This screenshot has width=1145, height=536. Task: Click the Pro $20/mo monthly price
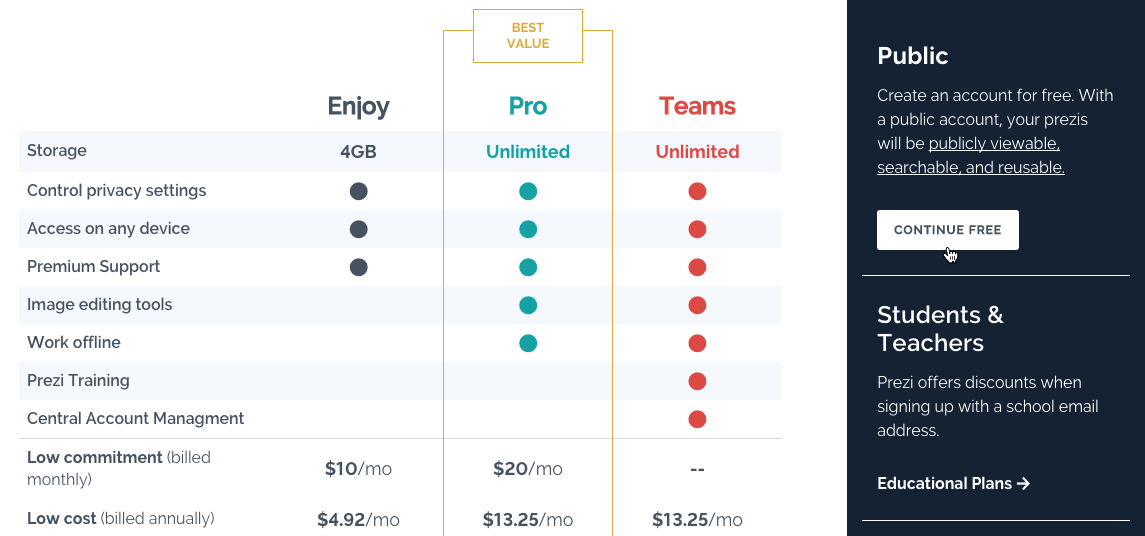(x=528, y=469)
